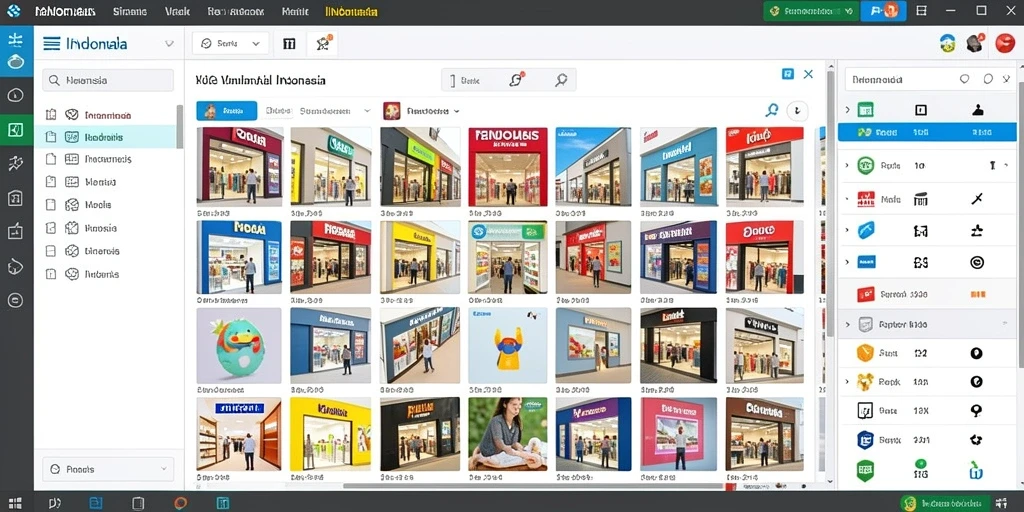Select the yellow highlighted title bar tab
The image size is (1024, 512).
tap(351, 11)
